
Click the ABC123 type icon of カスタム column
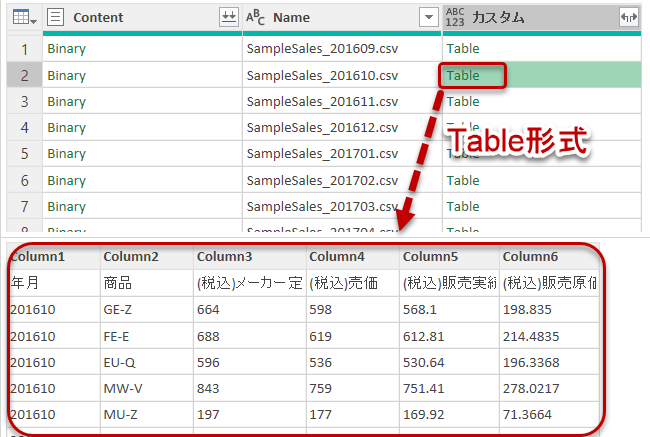coord(455,17)
